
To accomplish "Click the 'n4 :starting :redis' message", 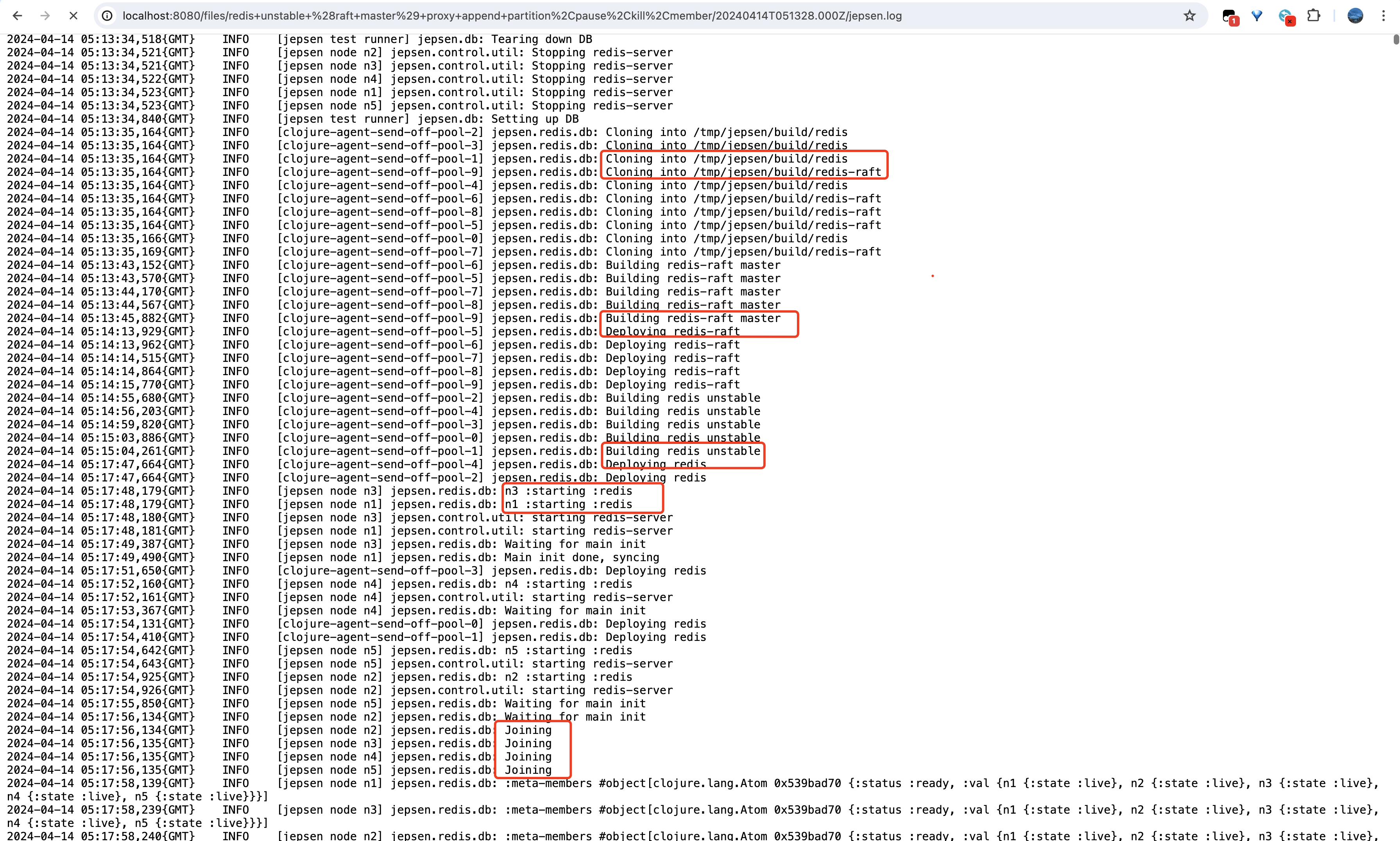I will (569, 584).
